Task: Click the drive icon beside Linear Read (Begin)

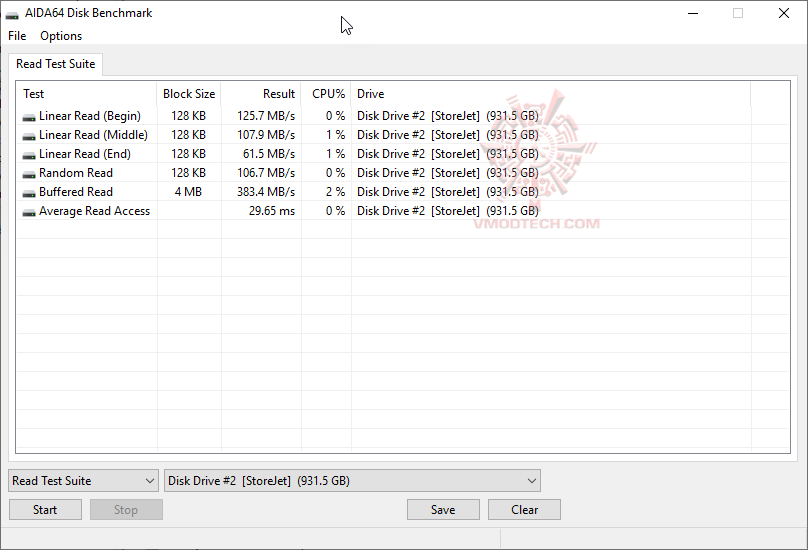Action: pos(29,117)
